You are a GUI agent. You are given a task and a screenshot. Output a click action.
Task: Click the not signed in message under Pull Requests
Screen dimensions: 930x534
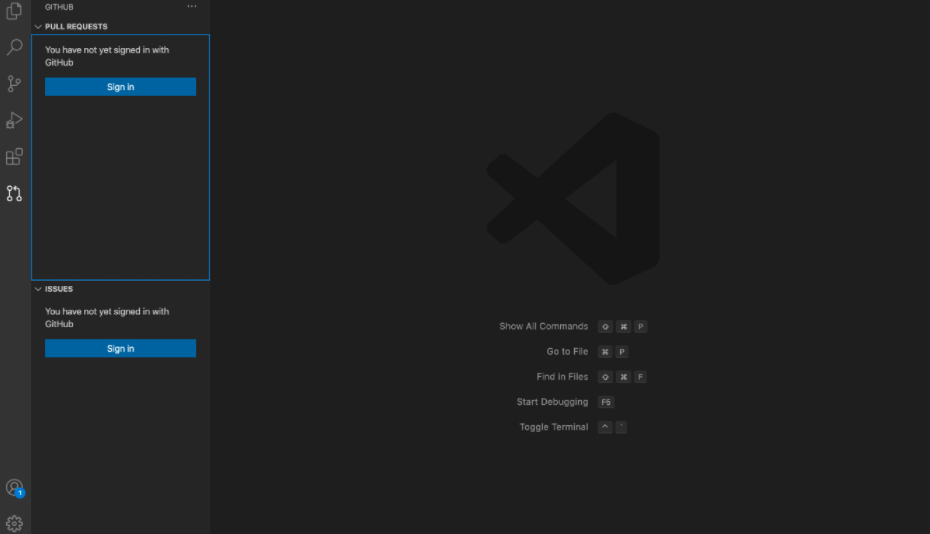point(107,56)
